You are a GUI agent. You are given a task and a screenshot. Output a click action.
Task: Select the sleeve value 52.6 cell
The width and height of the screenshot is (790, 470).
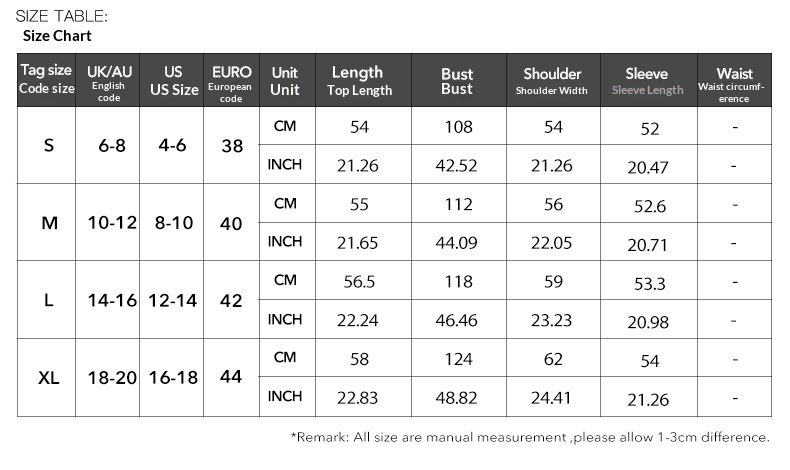point(649,206)
